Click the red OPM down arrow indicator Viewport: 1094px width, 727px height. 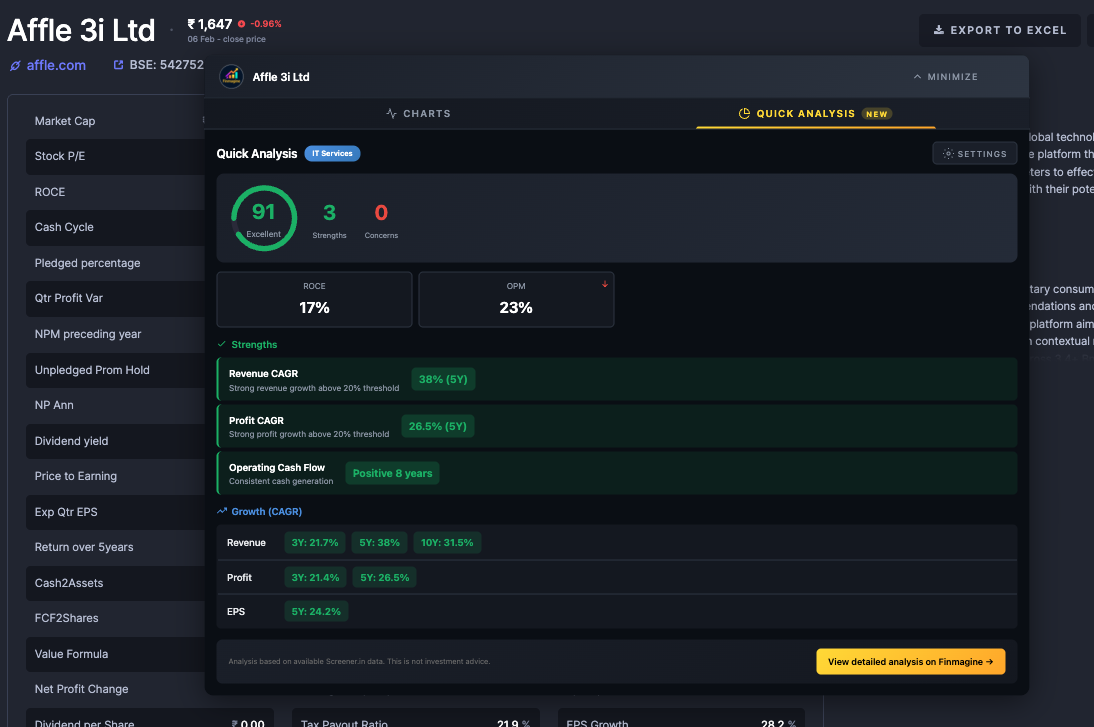click(x=604, y=285)
